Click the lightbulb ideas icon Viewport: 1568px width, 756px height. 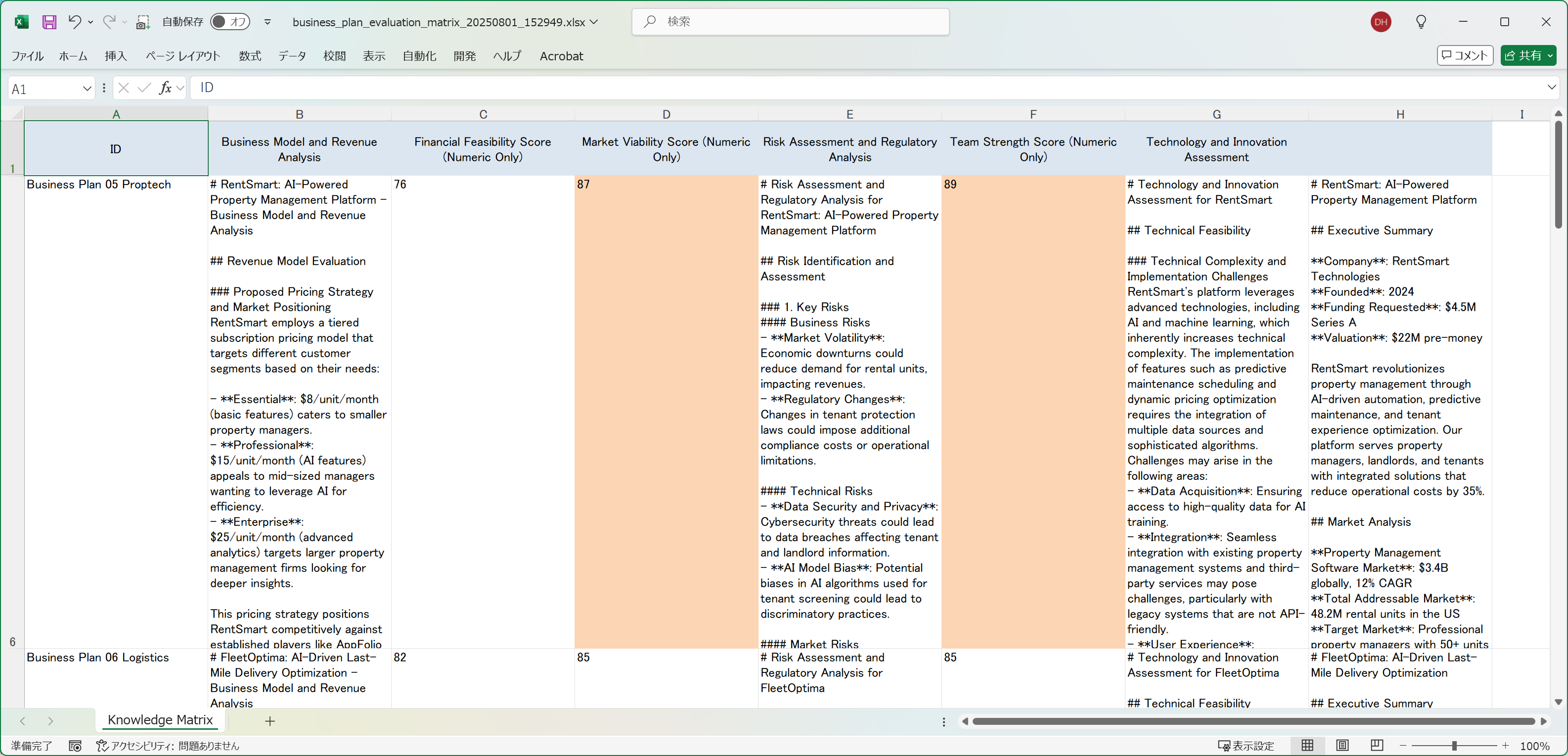tap(1421, 22)
